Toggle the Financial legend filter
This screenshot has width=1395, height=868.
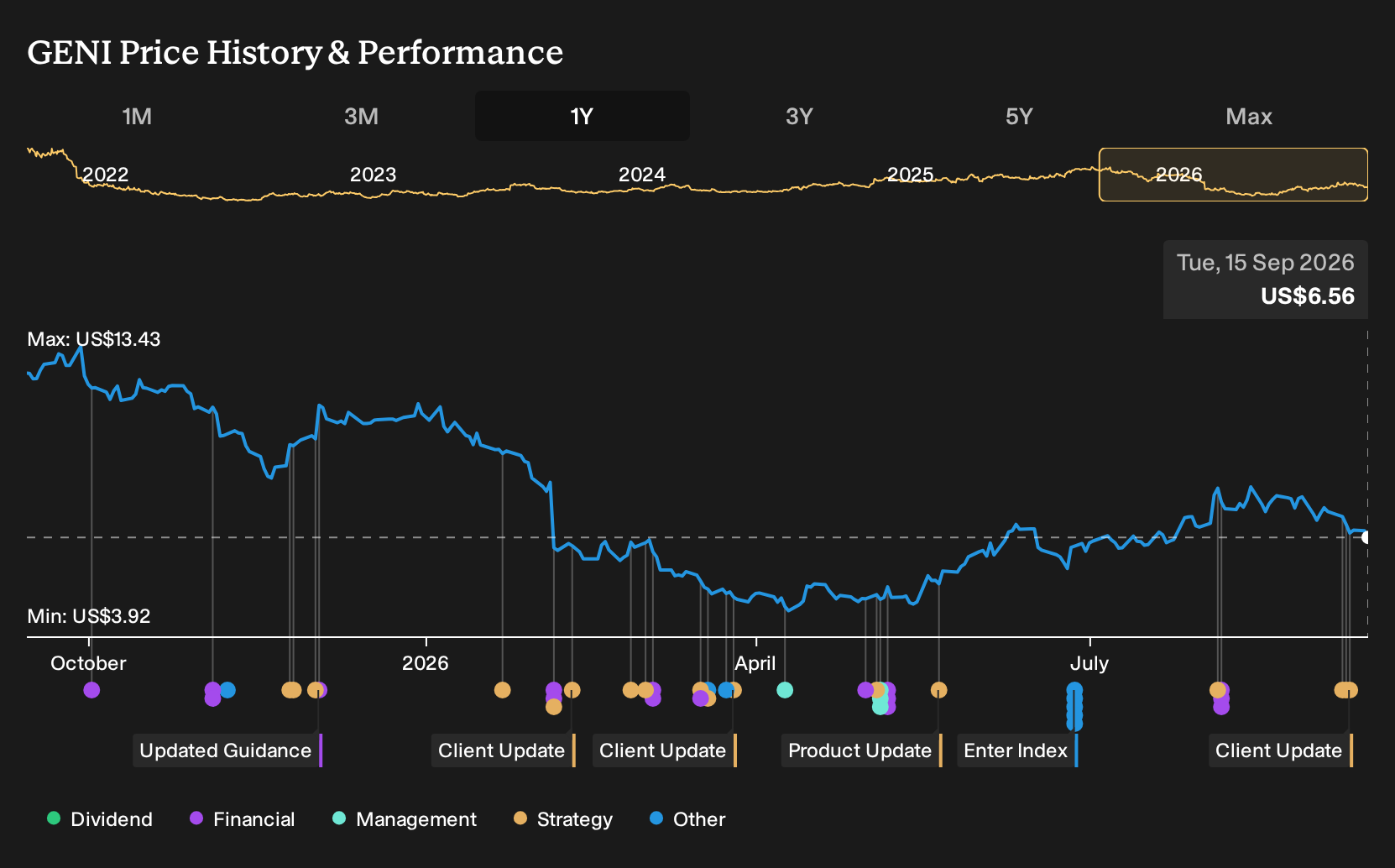click(x=243, y=819)
